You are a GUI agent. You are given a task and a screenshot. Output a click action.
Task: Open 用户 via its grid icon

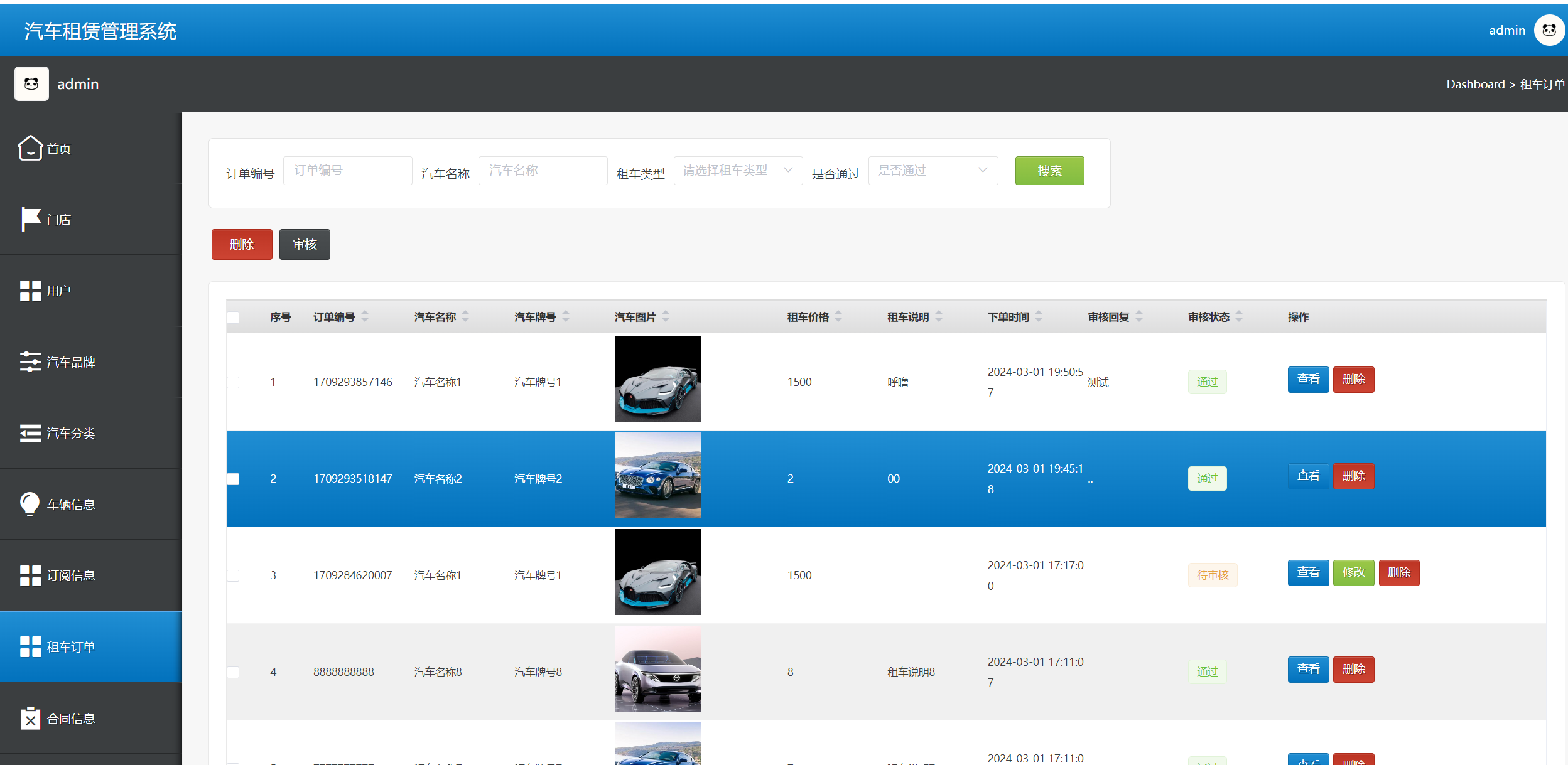(30, 291)
